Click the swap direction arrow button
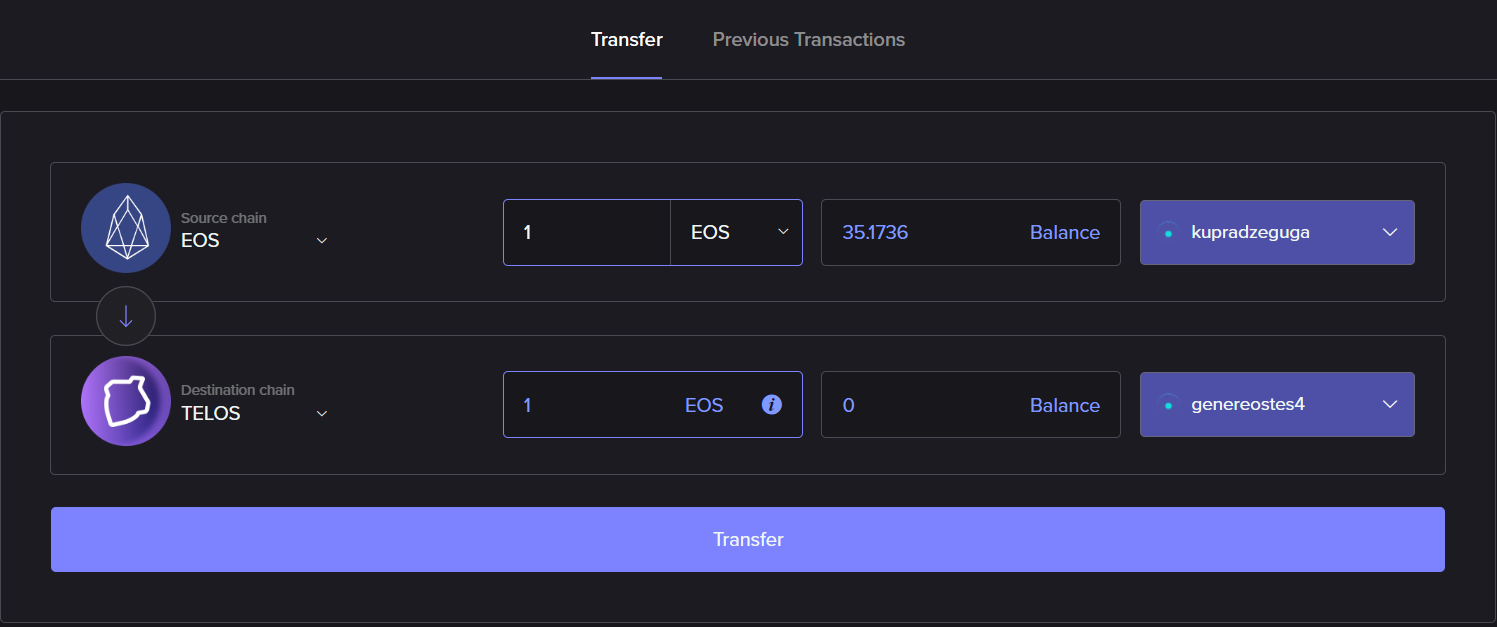The image size is (1497, 627). (126, 316)
